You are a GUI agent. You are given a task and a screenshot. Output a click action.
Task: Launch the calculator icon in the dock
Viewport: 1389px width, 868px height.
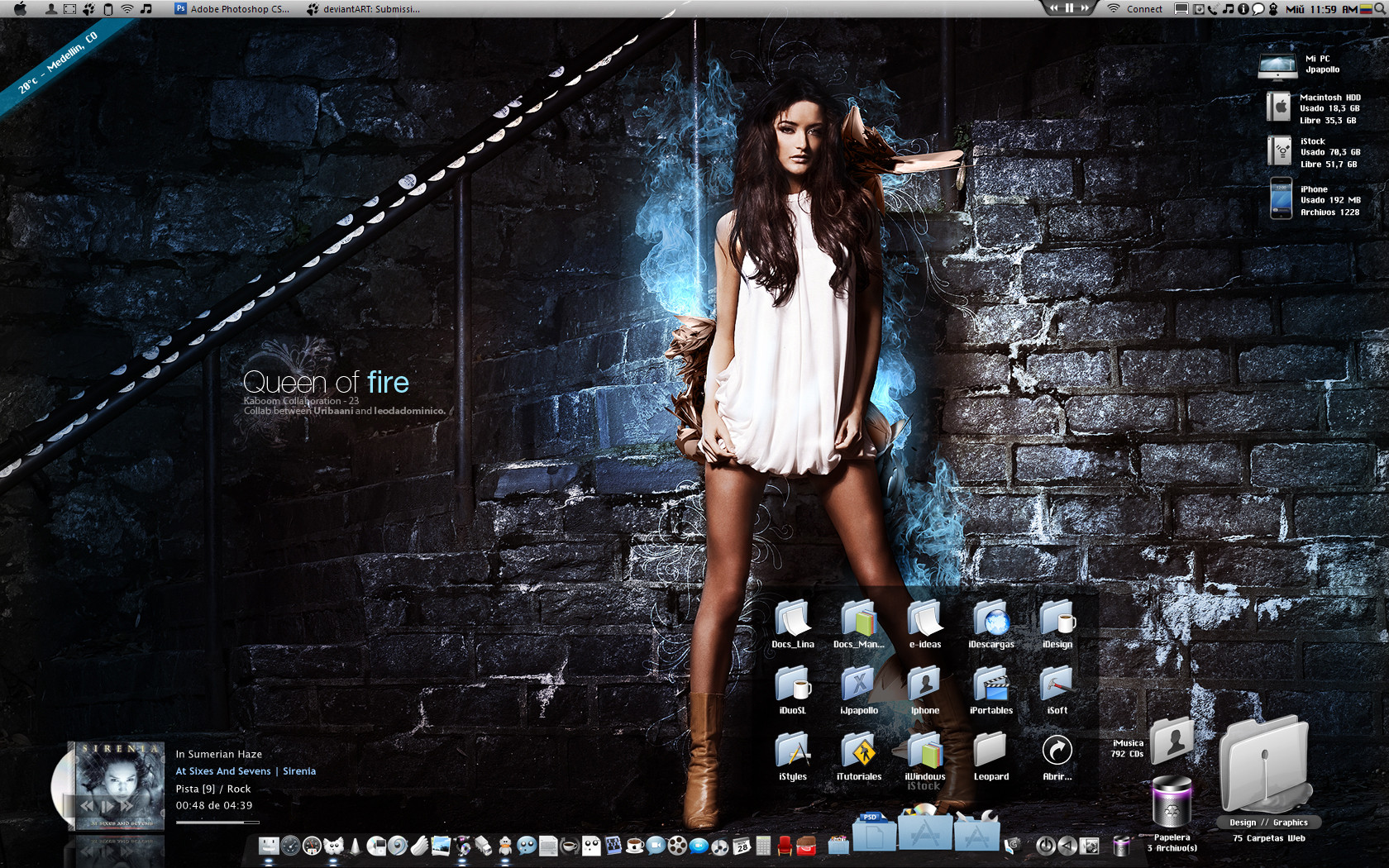click(x=763, y=845)
